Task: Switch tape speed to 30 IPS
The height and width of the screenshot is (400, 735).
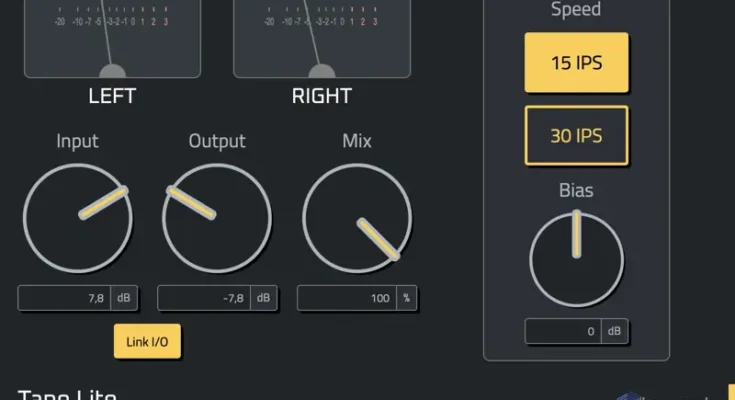Action: pyautogui.click(x=576, y=135)
